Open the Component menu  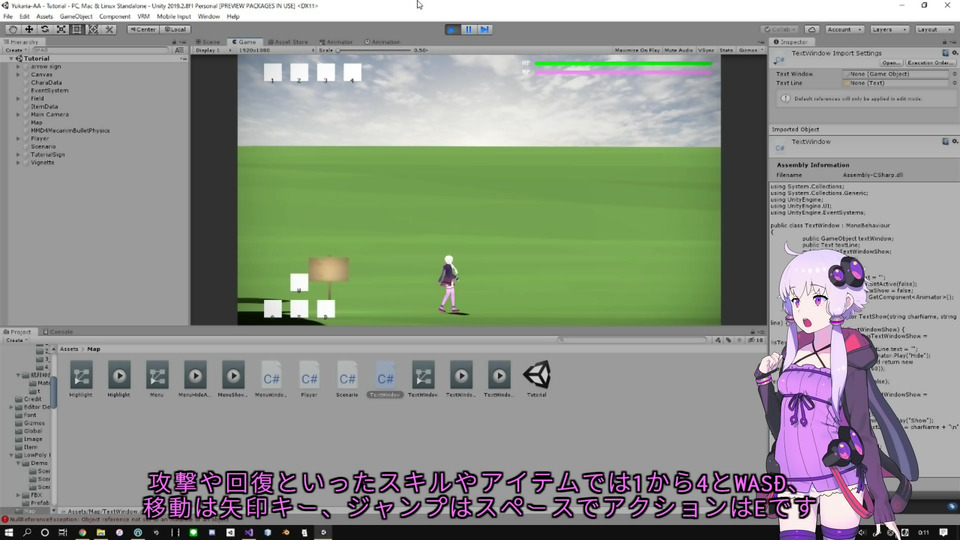point(114,17)
